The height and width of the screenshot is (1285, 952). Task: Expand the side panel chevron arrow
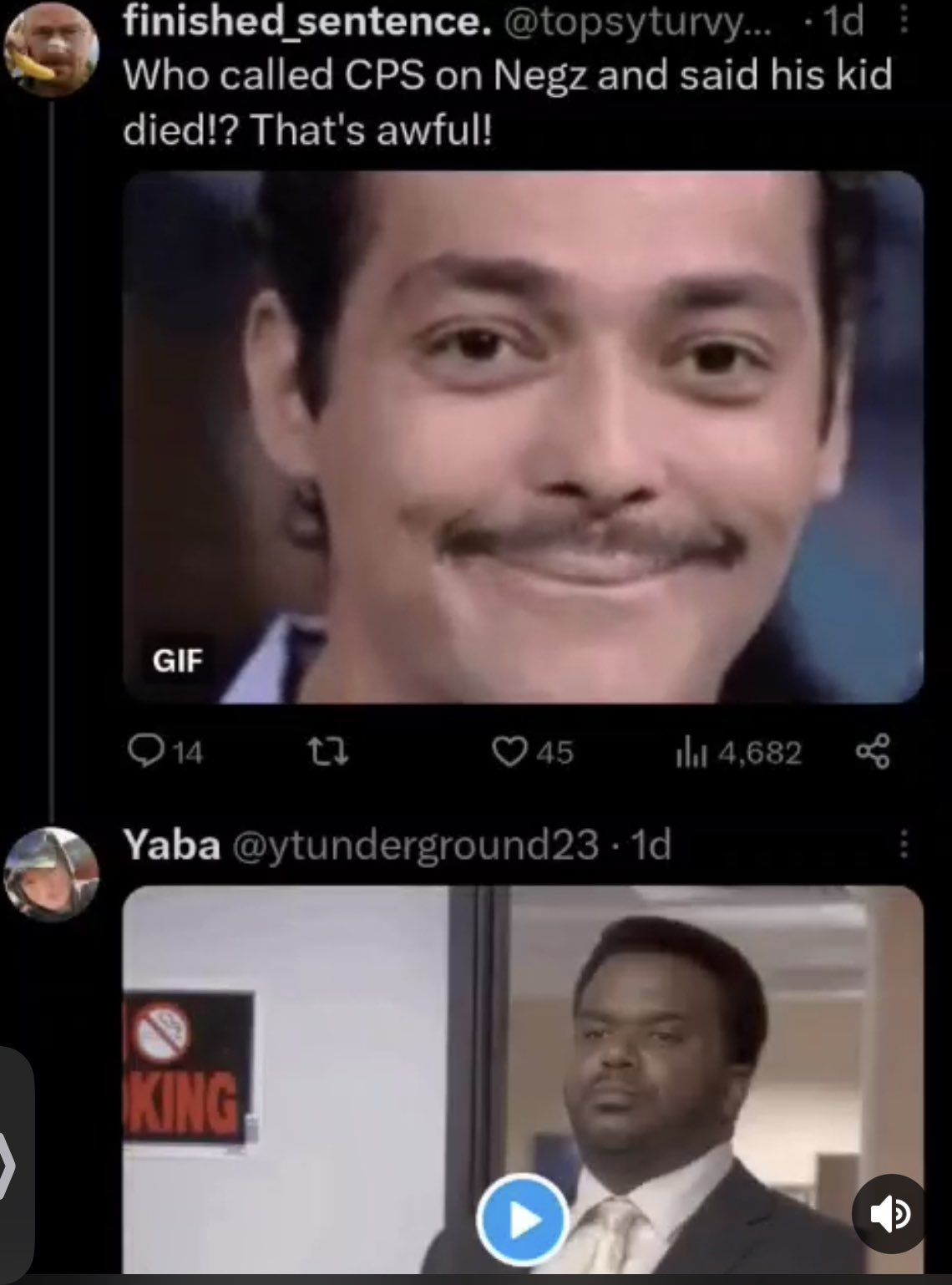point(8,1164)
